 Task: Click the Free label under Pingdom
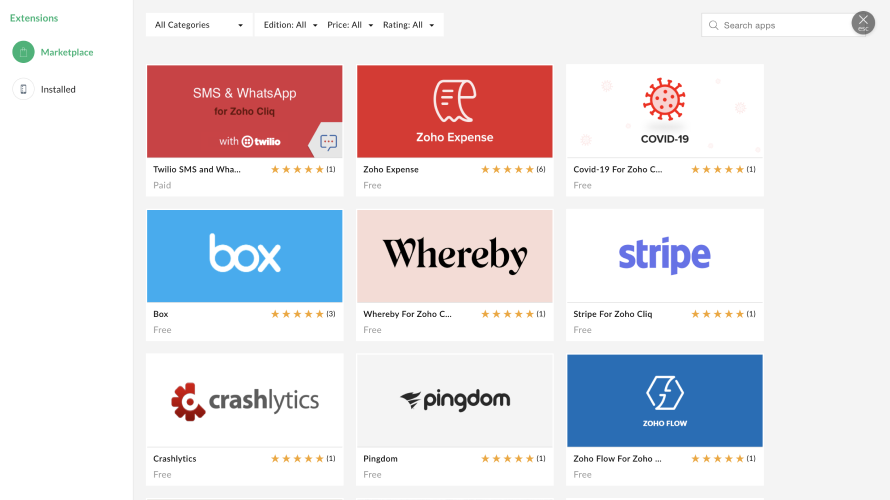pyautogui.click(x=372, y=474)
